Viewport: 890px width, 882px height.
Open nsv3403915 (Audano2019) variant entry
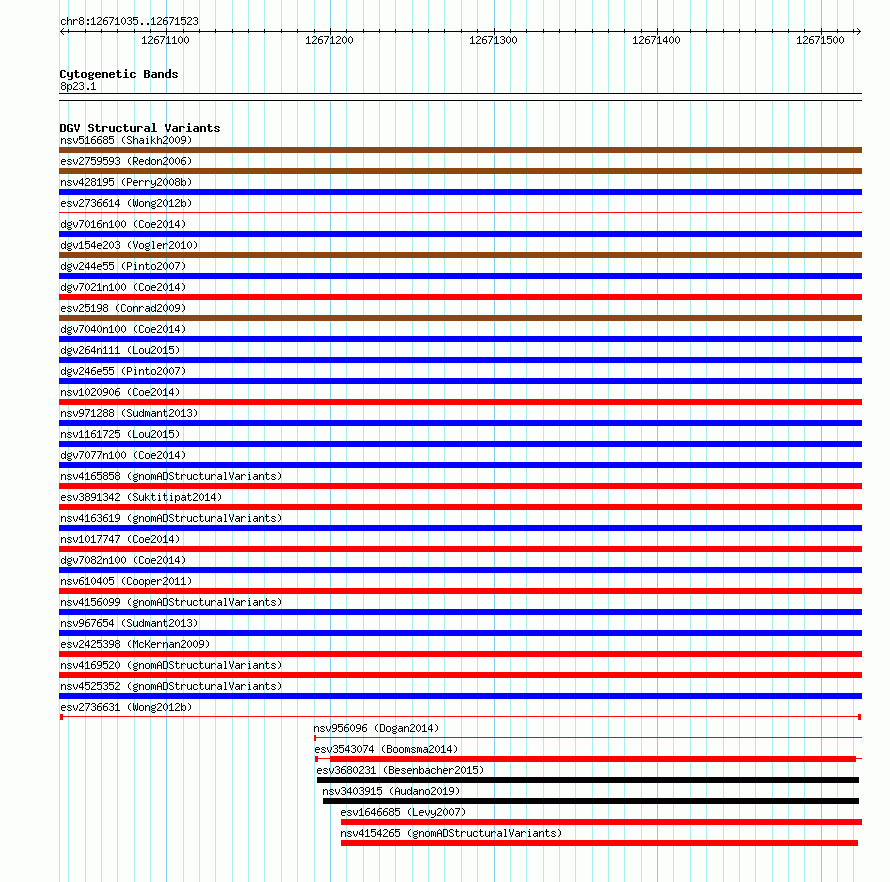pos(391,791)
